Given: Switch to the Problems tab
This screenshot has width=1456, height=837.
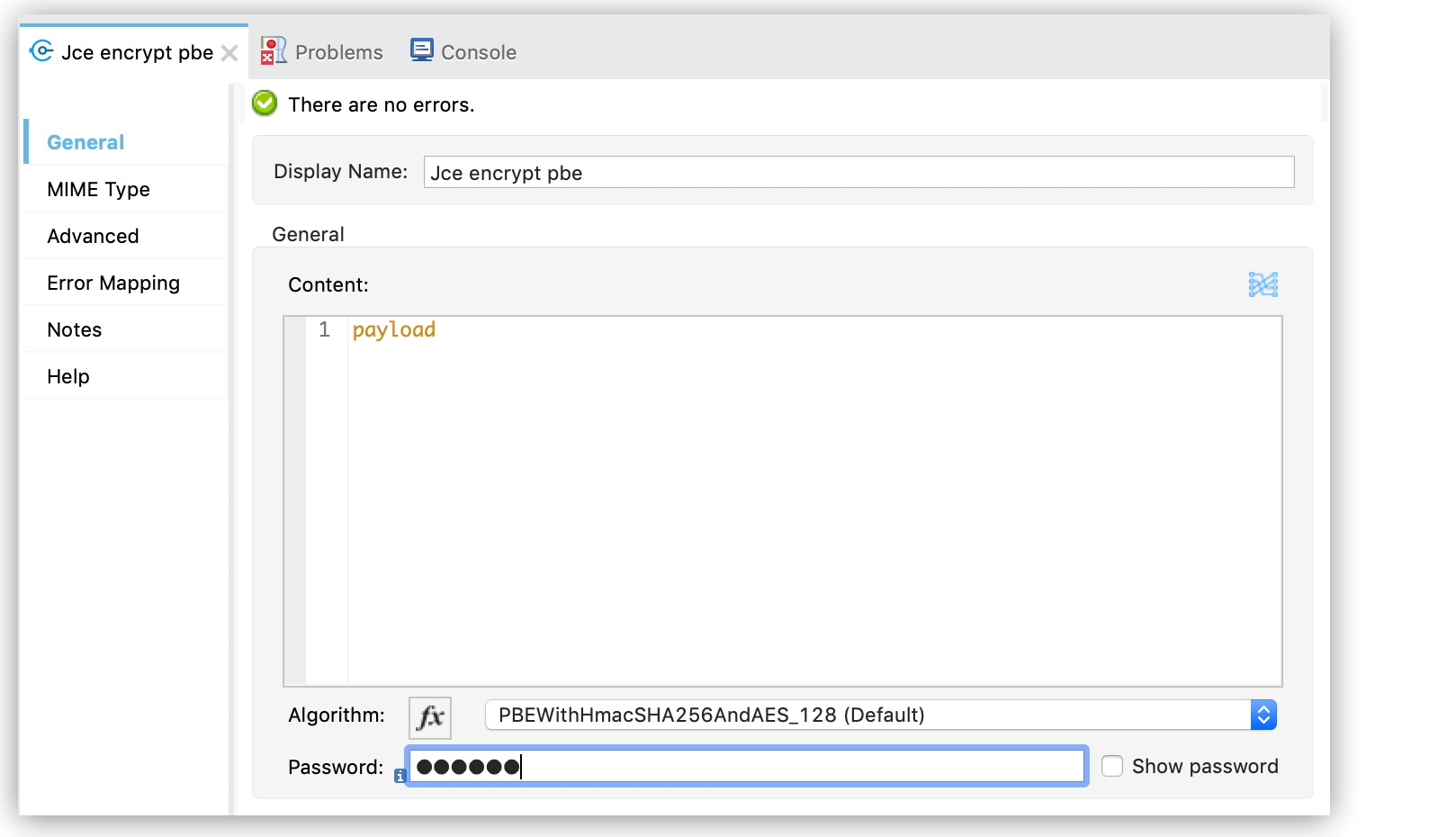Looking at the screenshot, I should (x=338, y=51).
